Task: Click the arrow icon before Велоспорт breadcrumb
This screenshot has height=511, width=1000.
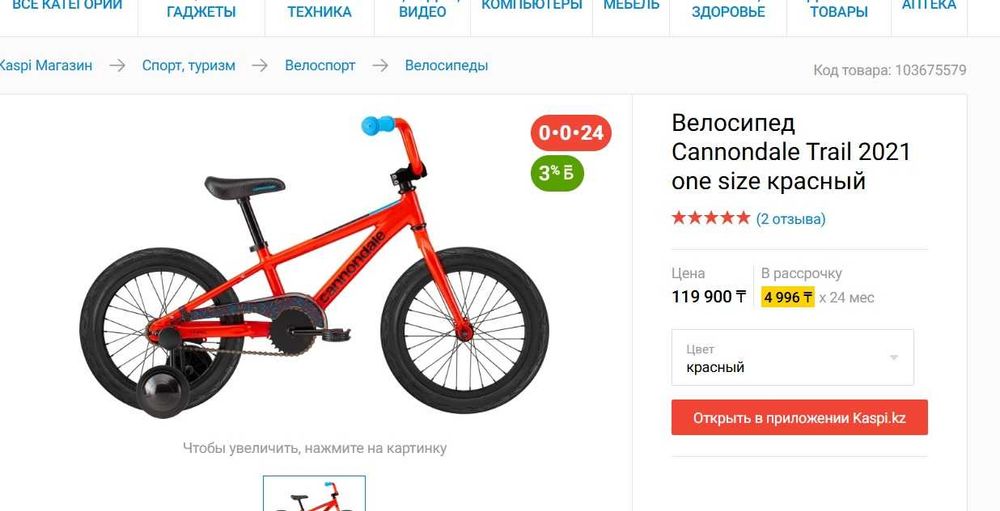Action: coord(260,65)
